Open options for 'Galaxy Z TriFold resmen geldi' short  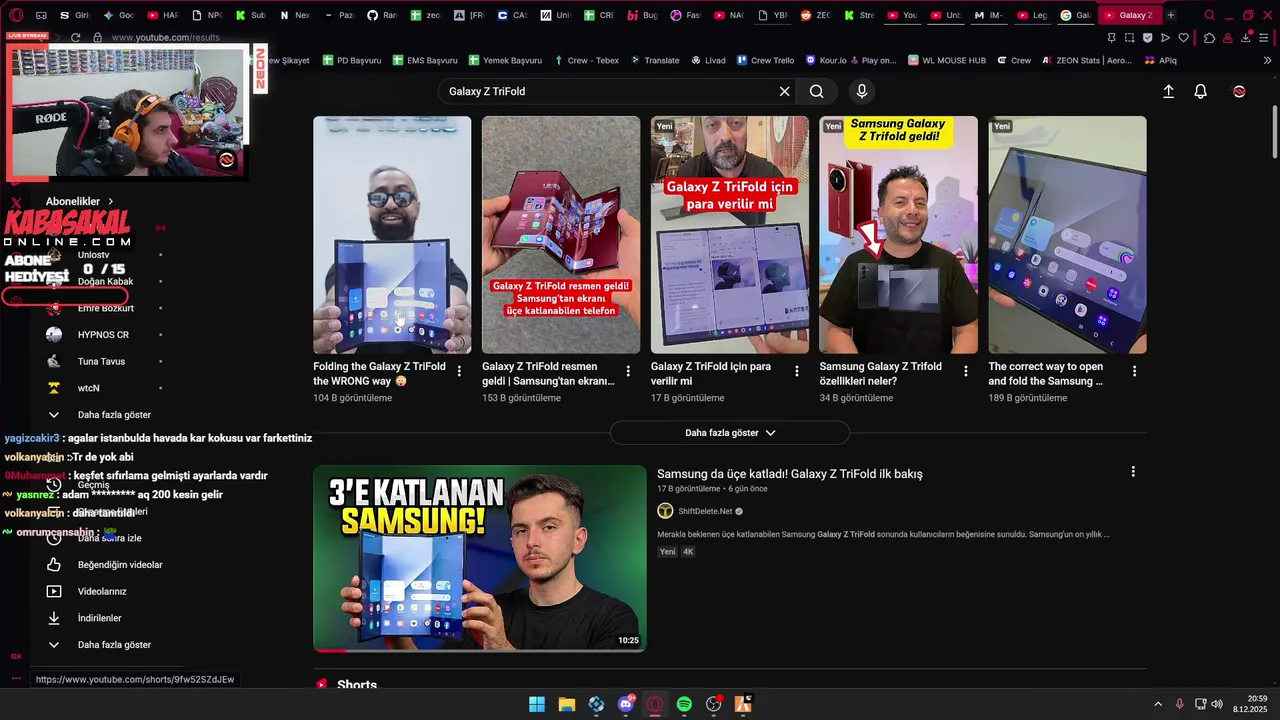tap(628, 371)
